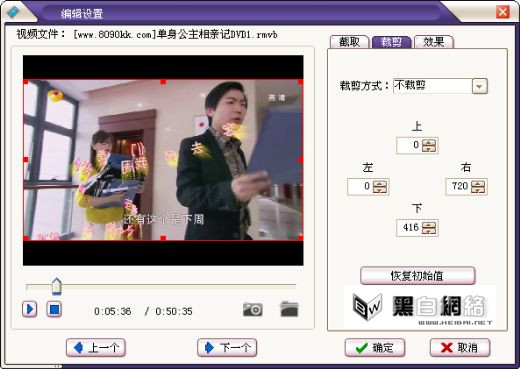Click the top-left crop handle

click(26, 81)
